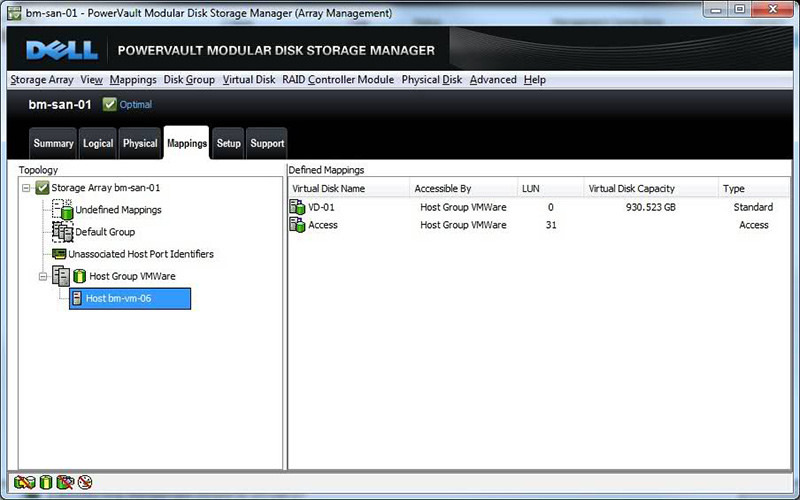This screenshot has width=800, height=500.
Task: Click the Undefined Mappings icon in topology
Action: [63, 210]
